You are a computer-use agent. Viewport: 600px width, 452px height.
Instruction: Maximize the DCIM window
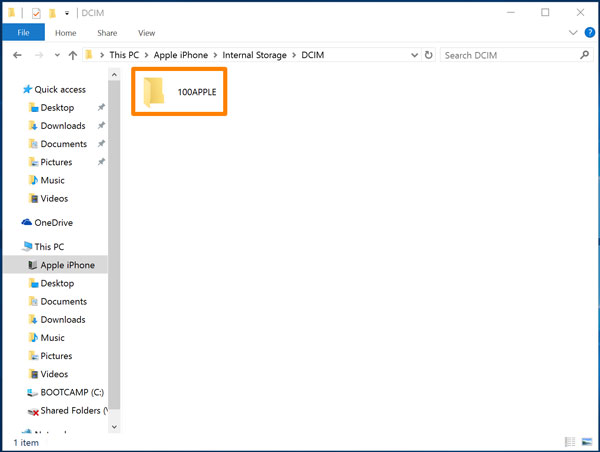coord(545,13)
